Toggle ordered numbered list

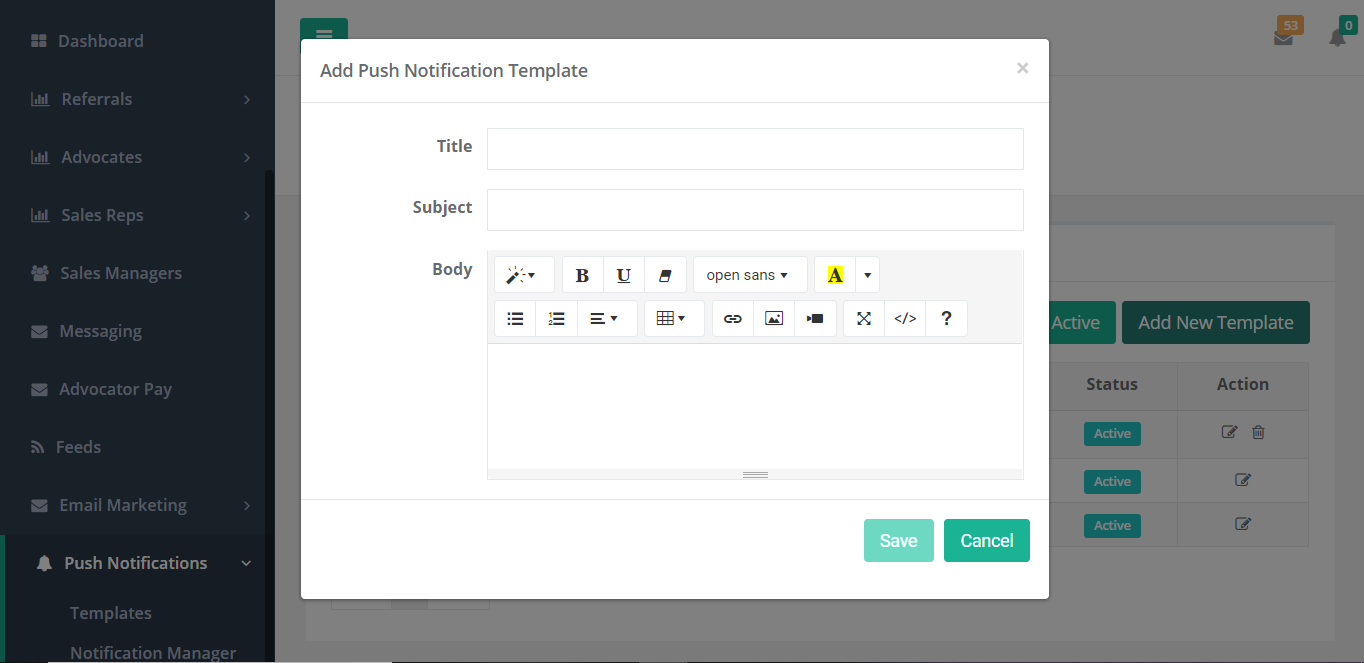[557, 319]
